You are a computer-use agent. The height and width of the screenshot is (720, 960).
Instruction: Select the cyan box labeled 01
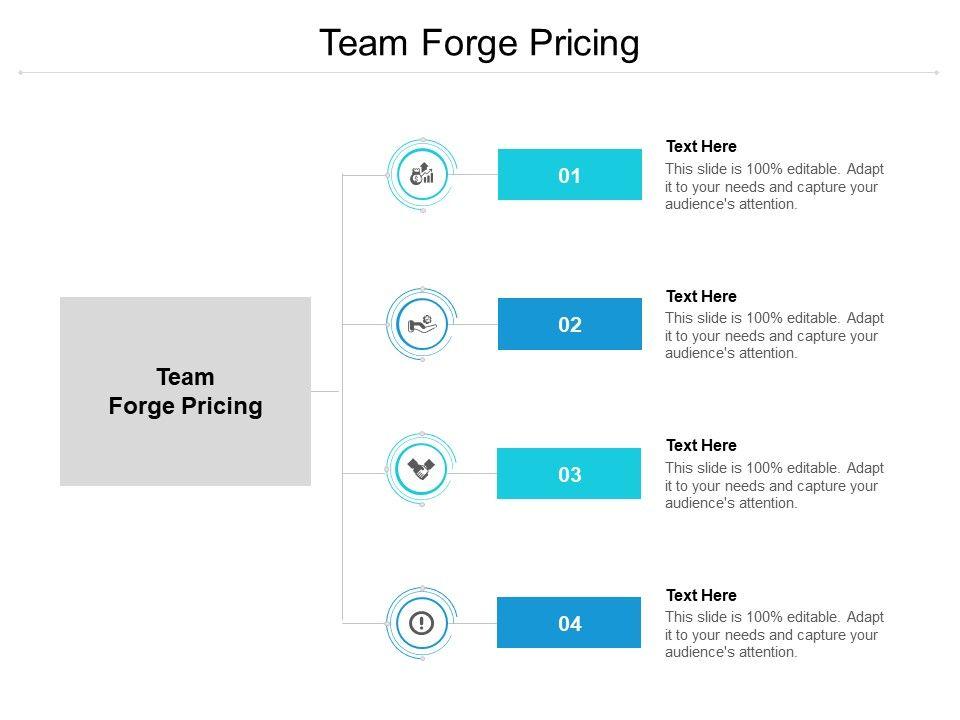pos(570,175)
